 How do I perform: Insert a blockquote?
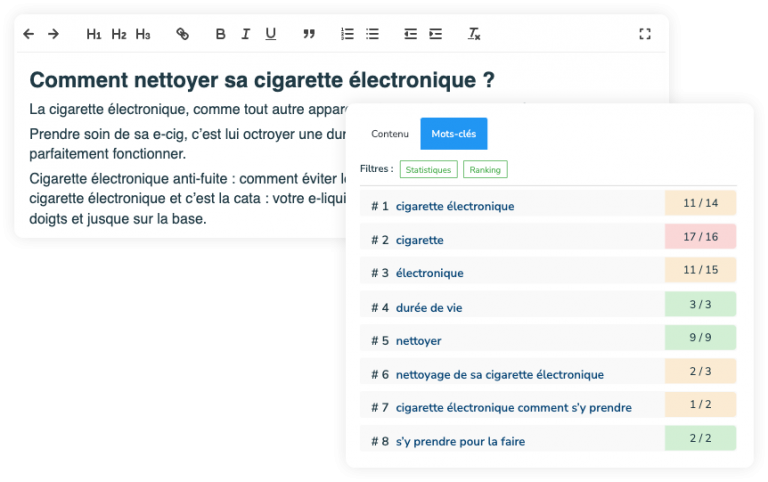(x=309, y=34)
